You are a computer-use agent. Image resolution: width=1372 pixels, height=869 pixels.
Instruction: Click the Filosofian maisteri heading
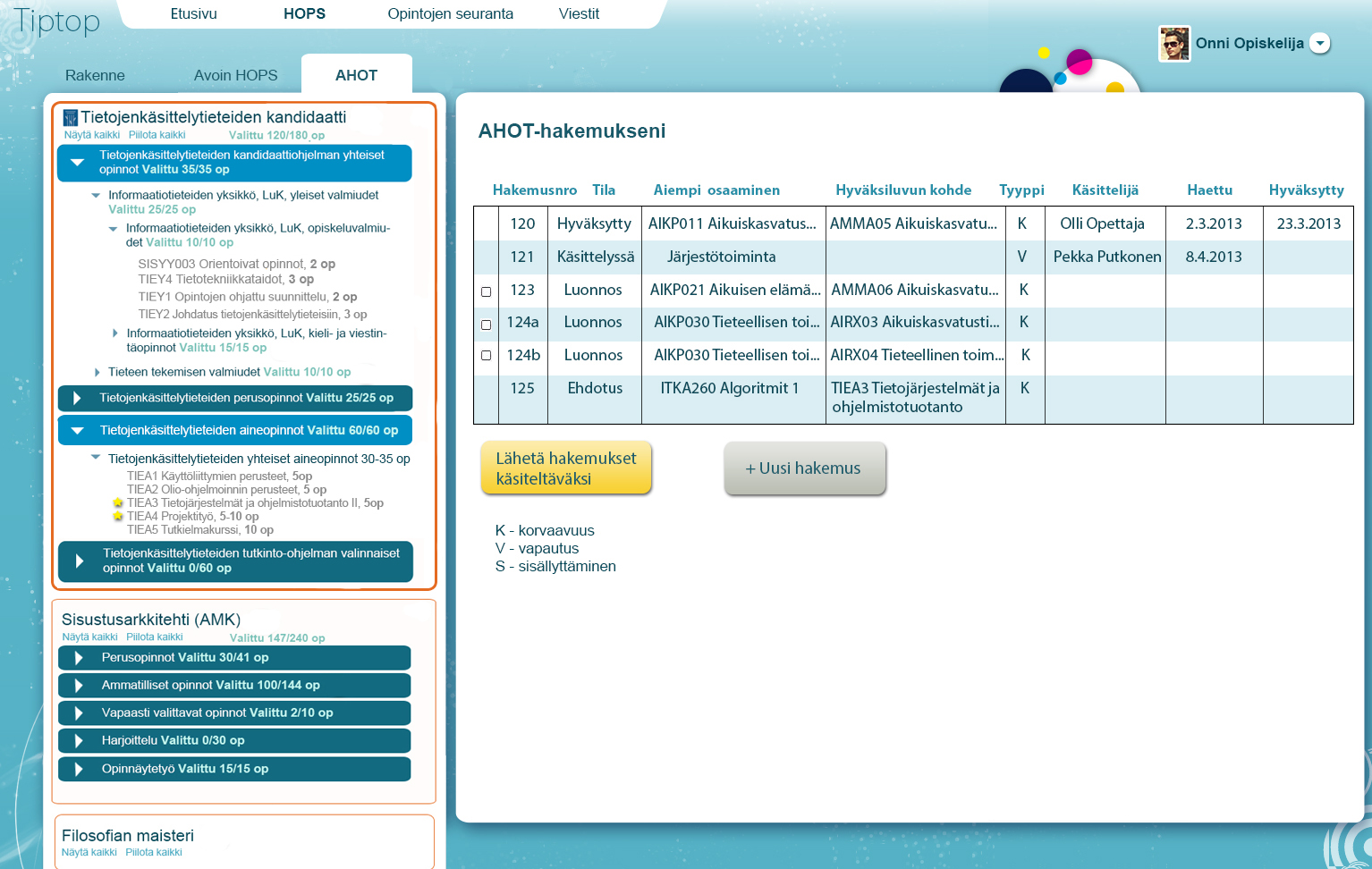(x=128, y=836)
